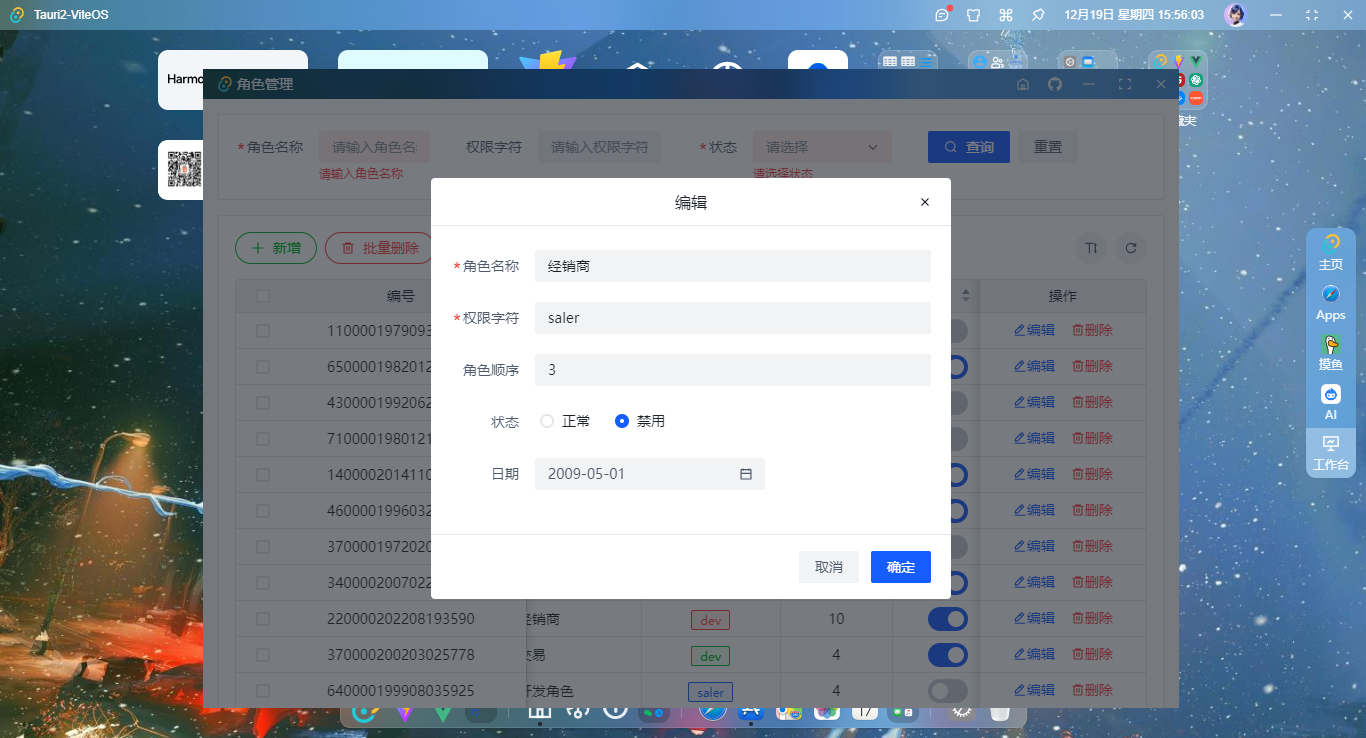Viewport: 1366px width, 738px height.
Task: Click the 确定 confirm button
Action: coord(899,566)
